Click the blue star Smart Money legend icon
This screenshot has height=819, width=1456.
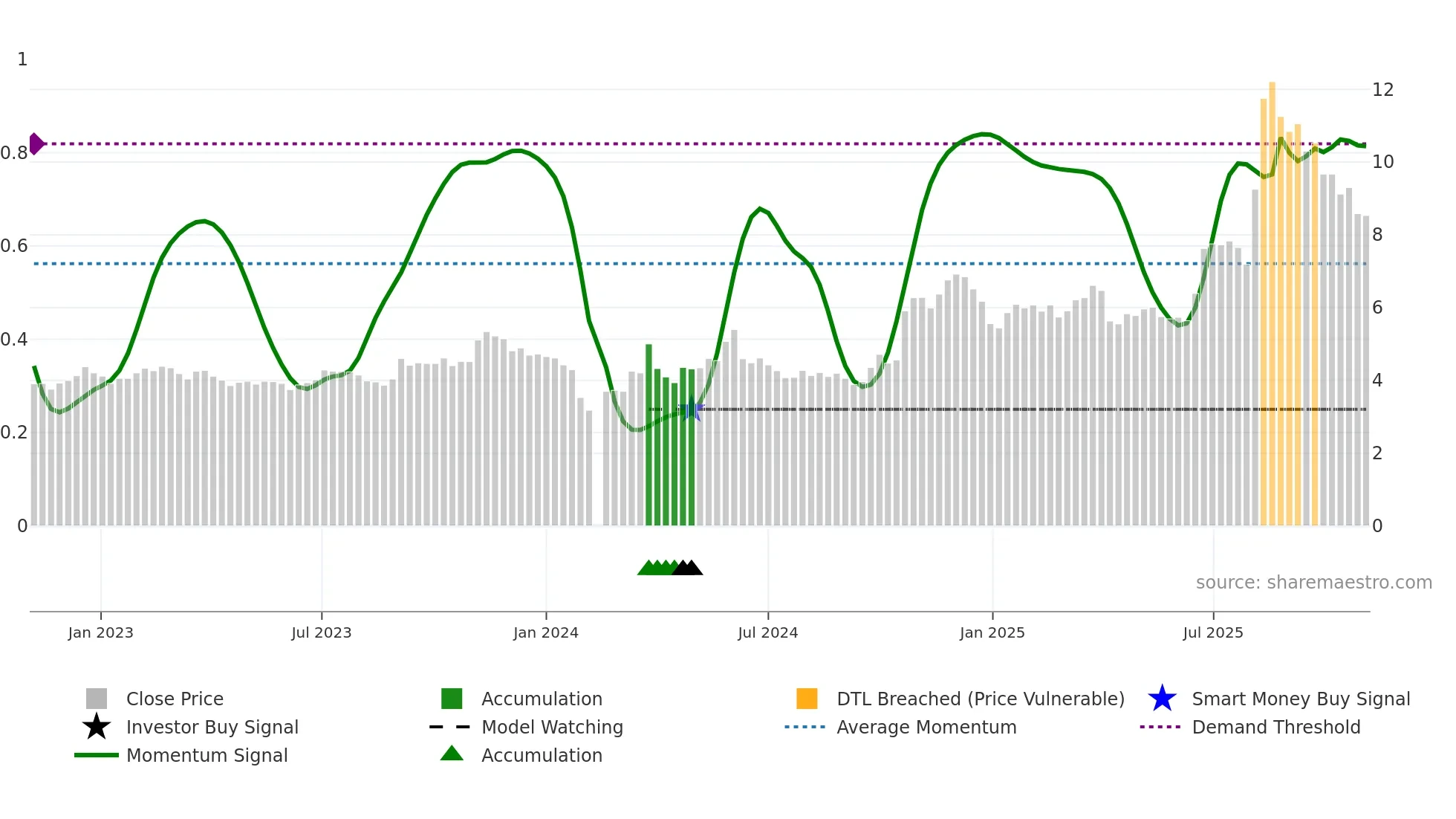click(1162, 699)
